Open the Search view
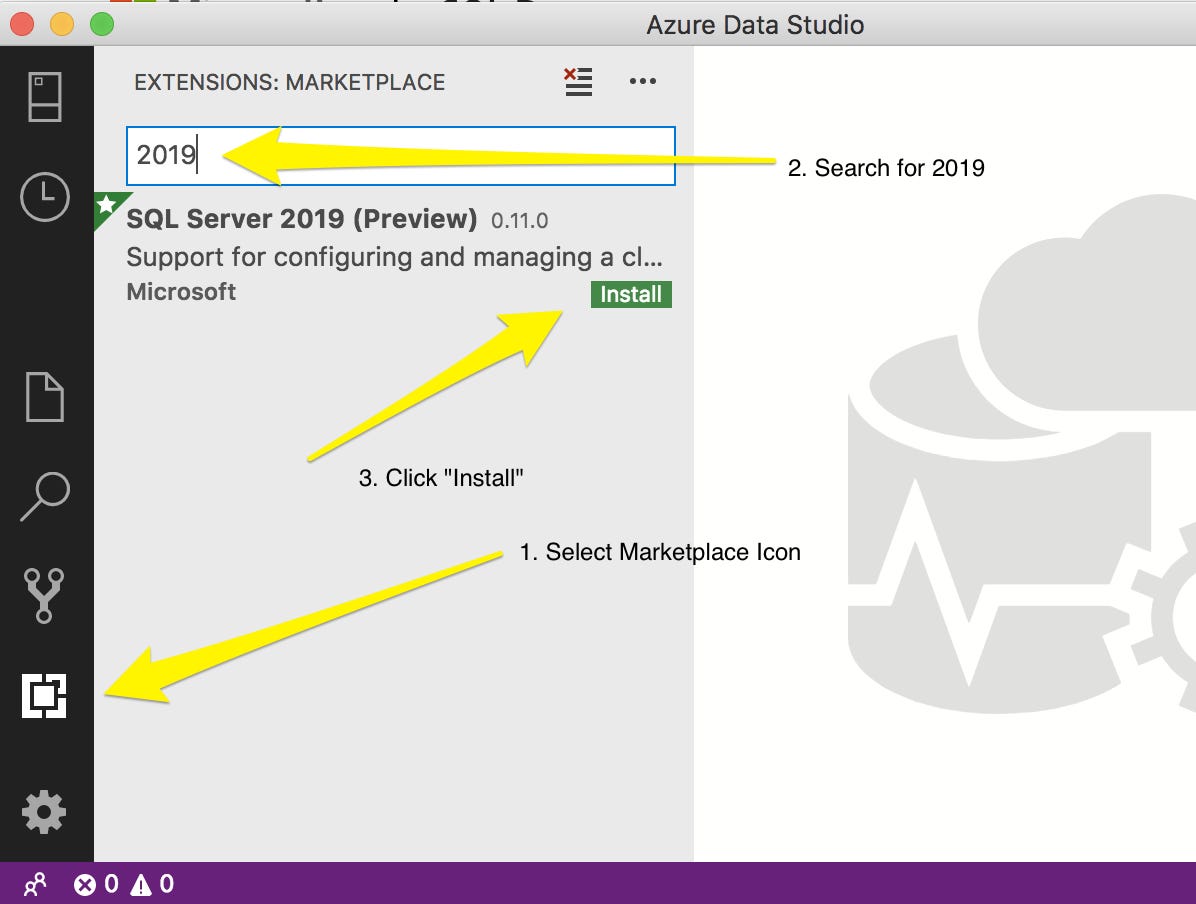The height and width of the screenshot is (904, 1196). tap(45, 497)
